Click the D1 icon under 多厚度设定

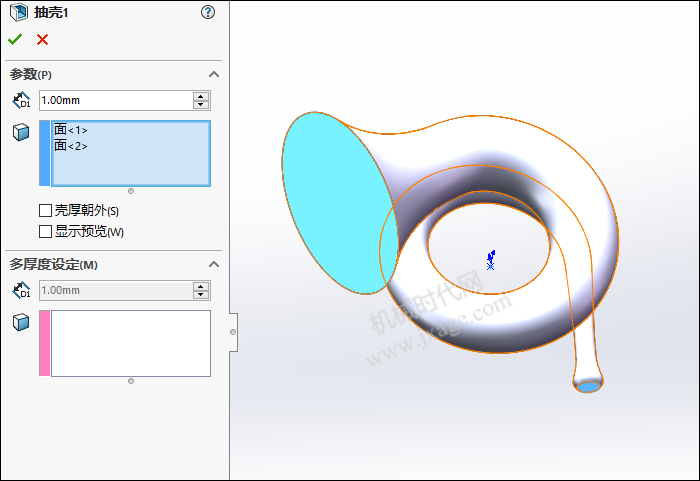[21, 290]
